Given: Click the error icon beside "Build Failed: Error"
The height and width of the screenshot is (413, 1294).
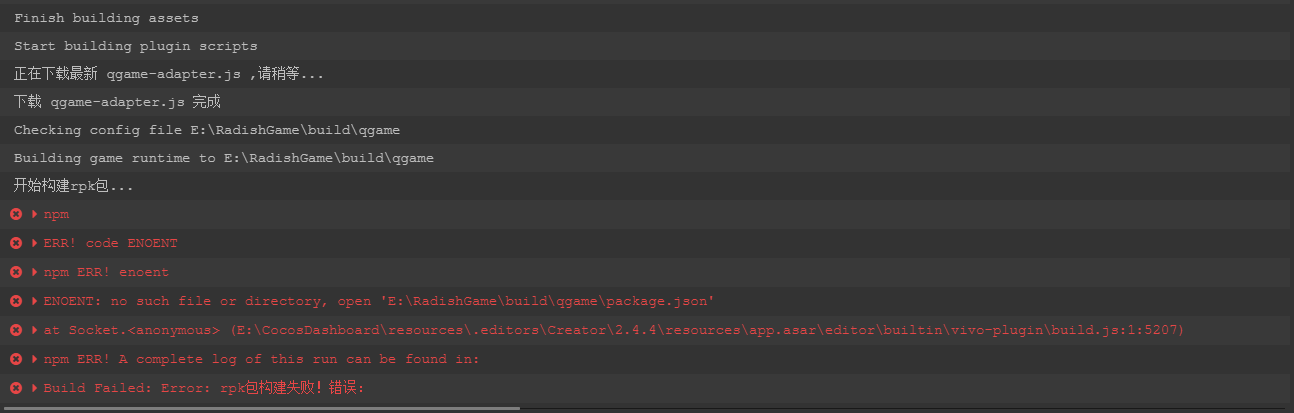Looking at the screenshot, I should 15,388.
